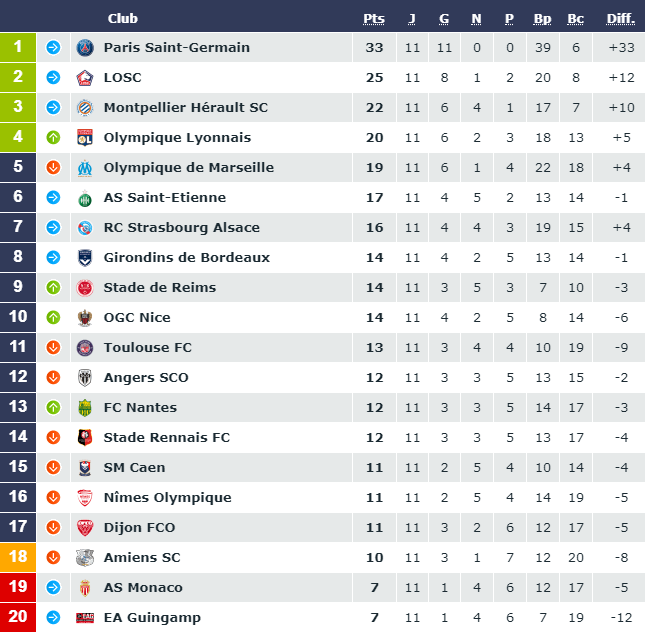
Task: Select the Dijon FCO table row name
Action: pos(139,528)
